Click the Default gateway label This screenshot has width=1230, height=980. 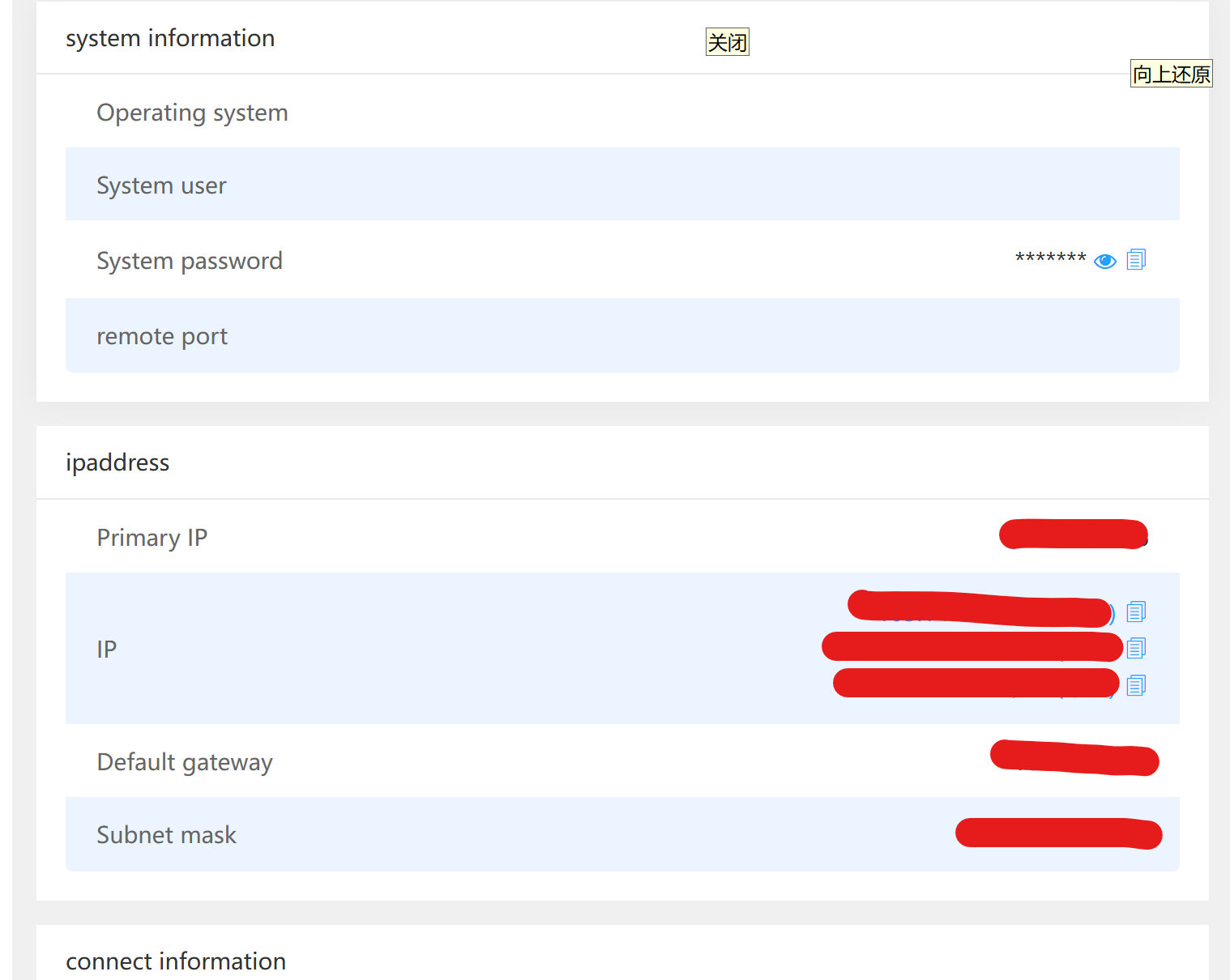click(185, 762)
